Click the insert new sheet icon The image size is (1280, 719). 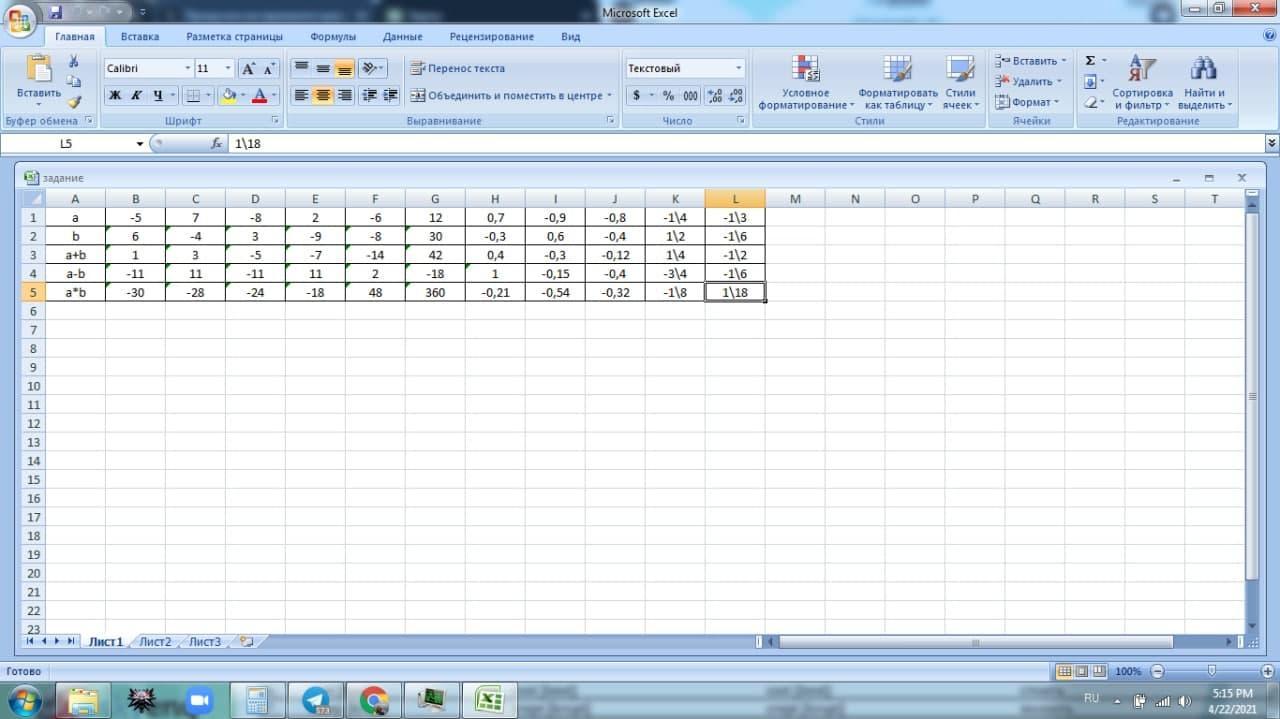click(x=246, y=642)
